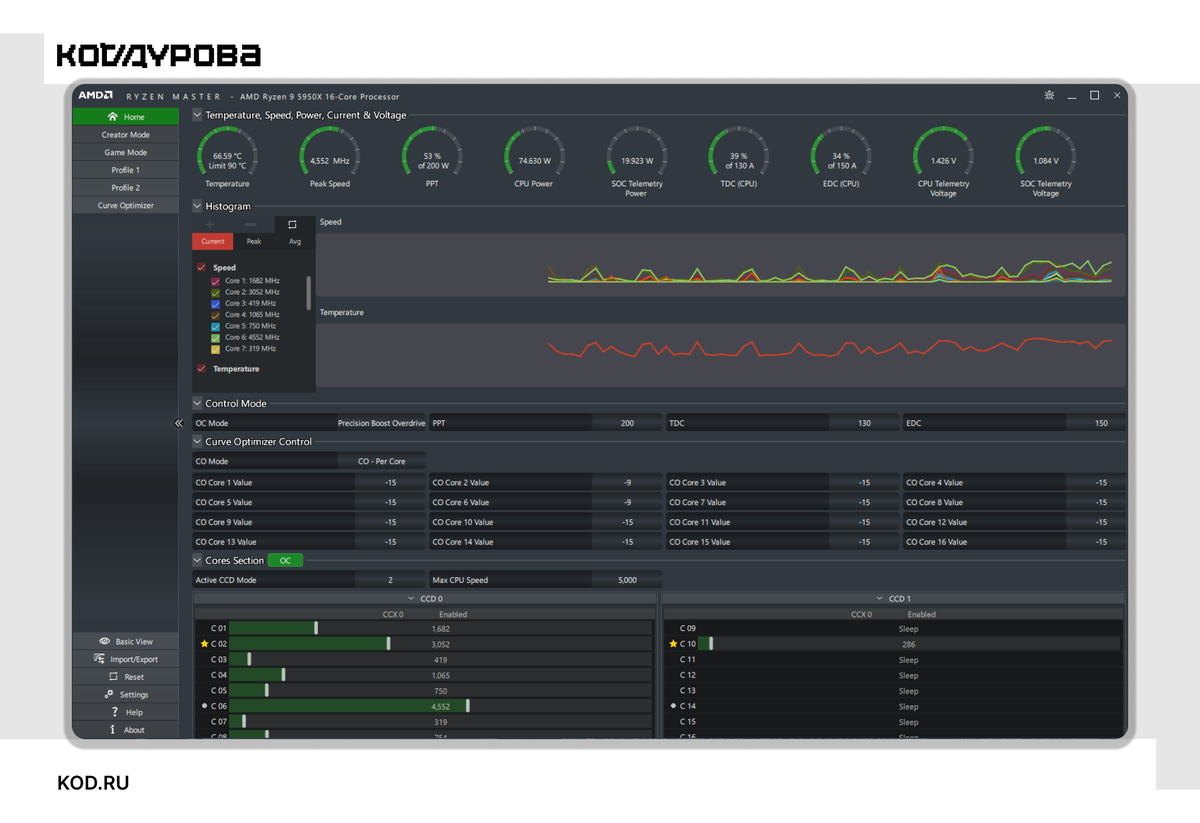The width and height of the screenshot is (1200, 823).
Task: Click the gold star beside C 10
Action: (673, 644)
